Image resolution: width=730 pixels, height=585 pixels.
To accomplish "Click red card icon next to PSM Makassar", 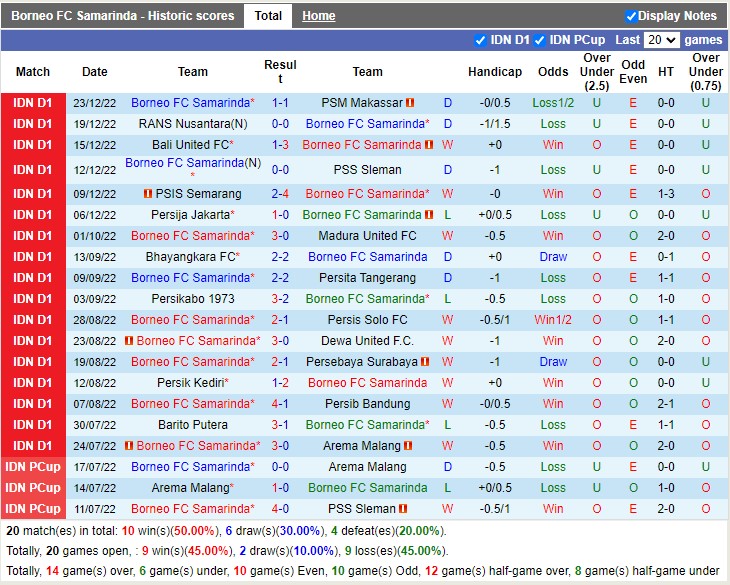I will tap(410, 103).
